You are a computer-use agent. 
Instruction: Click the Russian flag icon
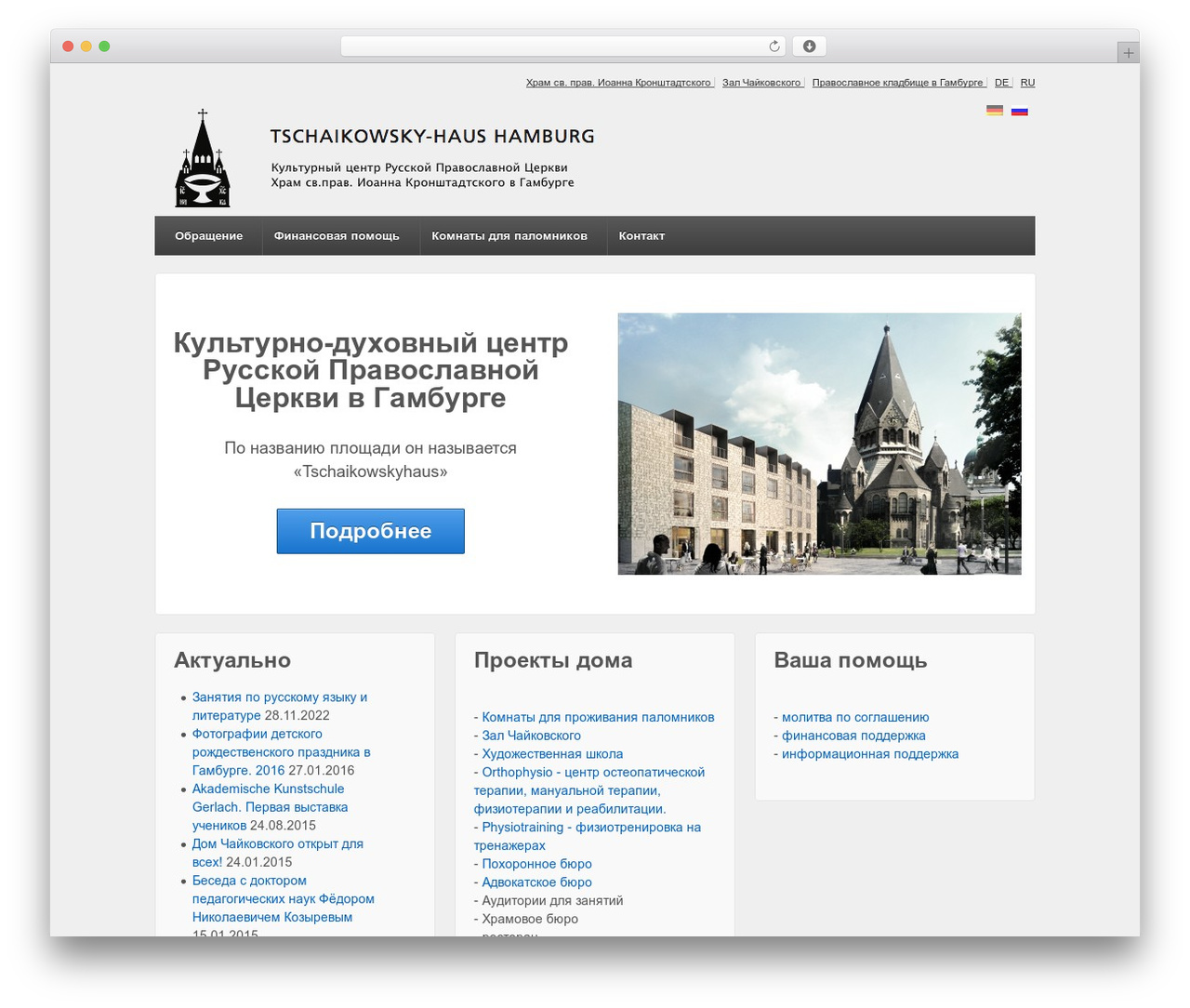coord(1020,110)
